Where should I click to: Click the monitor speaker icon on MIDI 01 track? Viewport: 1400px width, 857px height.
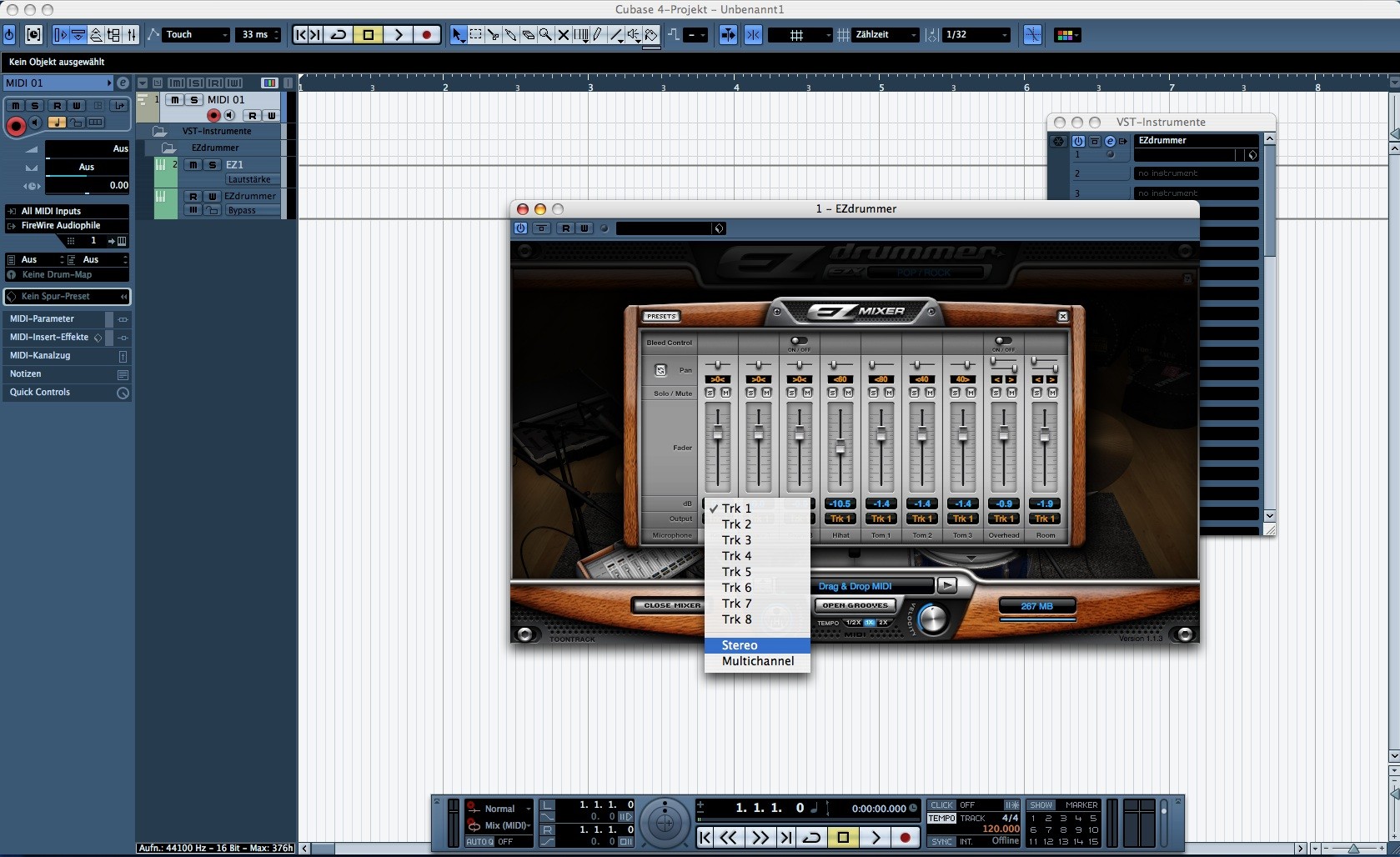pyautogui.click(x=229, y=116)
